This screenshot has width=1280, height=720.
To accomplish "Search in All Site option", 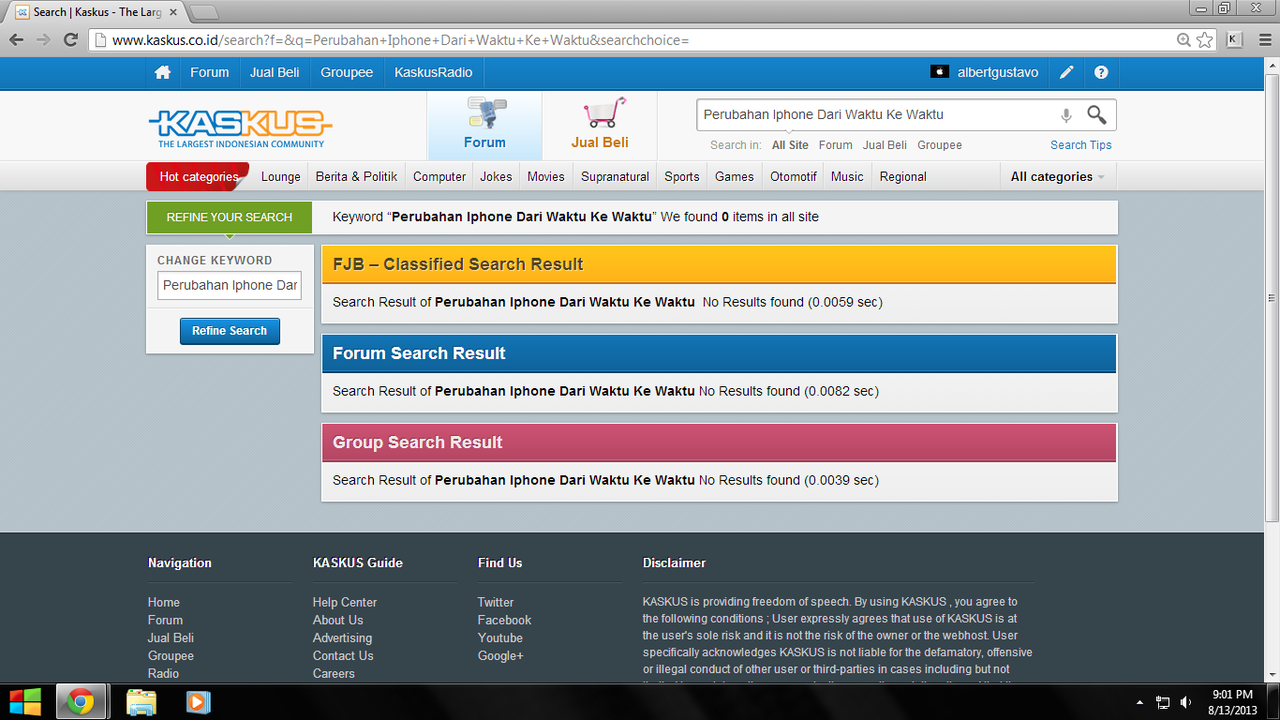I will (x=790, y=145).
